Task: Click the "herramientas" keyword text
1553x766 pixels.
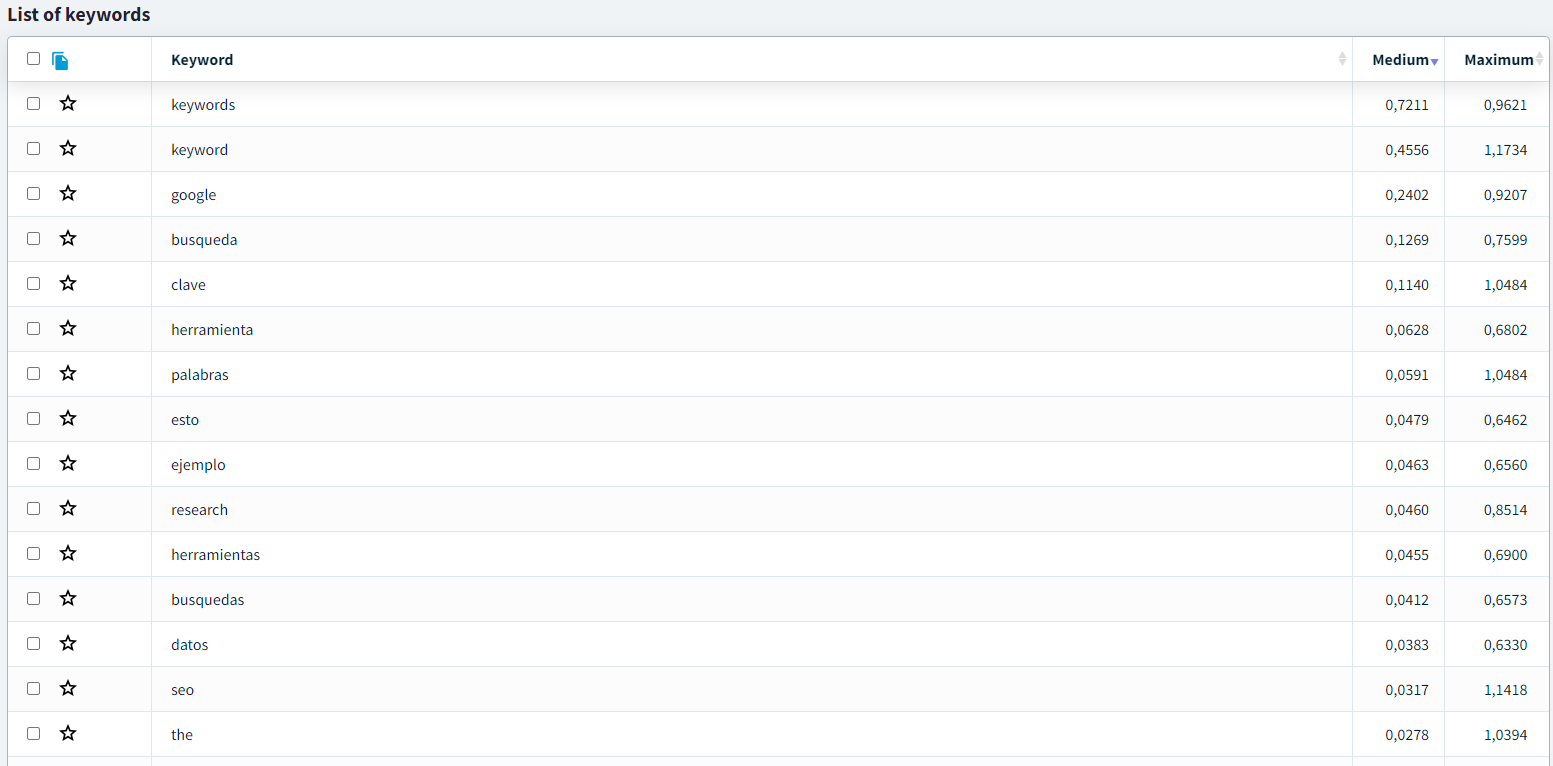Action: click(215, 555)
